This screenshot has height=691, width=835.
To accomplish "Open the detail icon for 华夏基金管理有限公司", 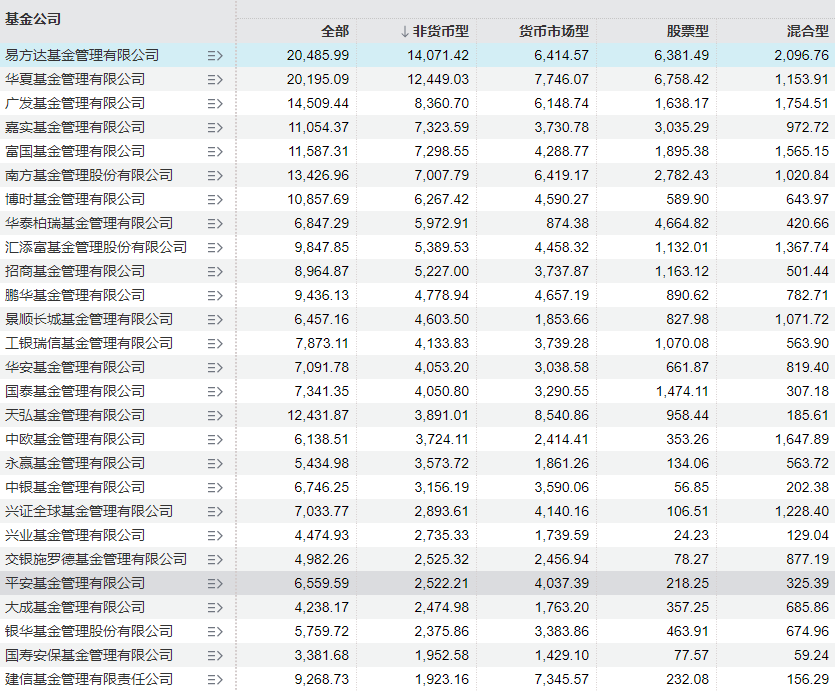I will [215, 79].
